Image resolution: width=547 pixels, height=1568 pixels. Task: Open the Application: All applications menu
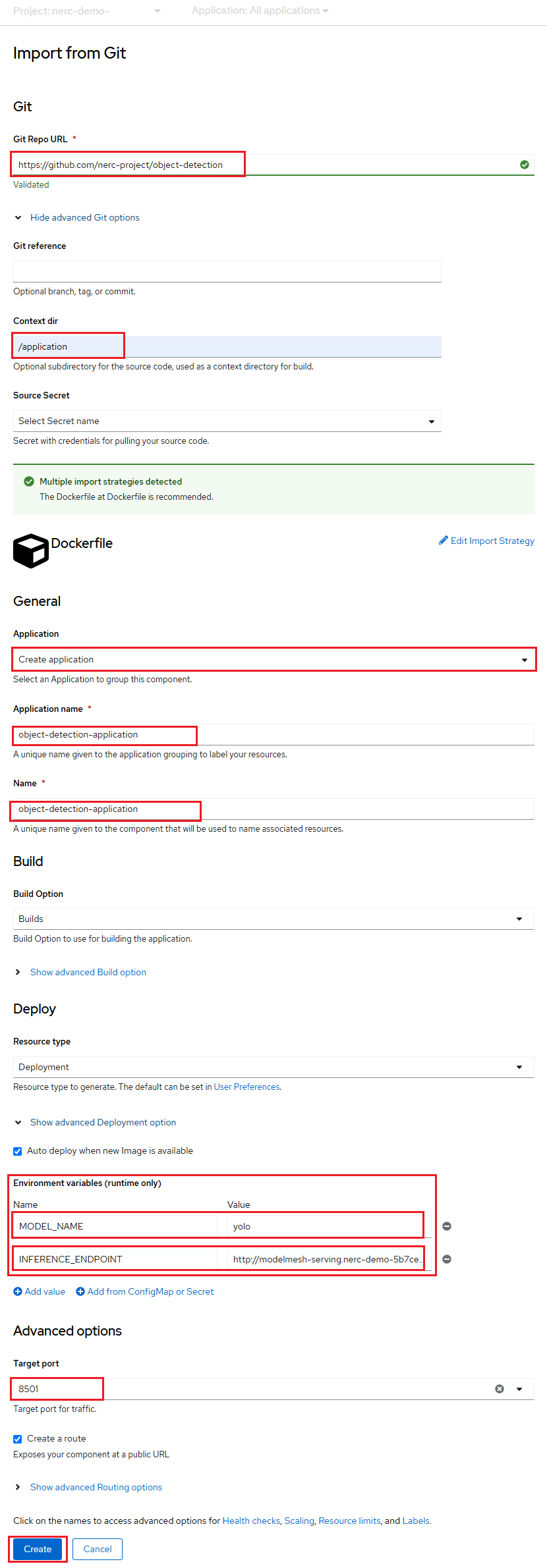[x=260, y=11]
